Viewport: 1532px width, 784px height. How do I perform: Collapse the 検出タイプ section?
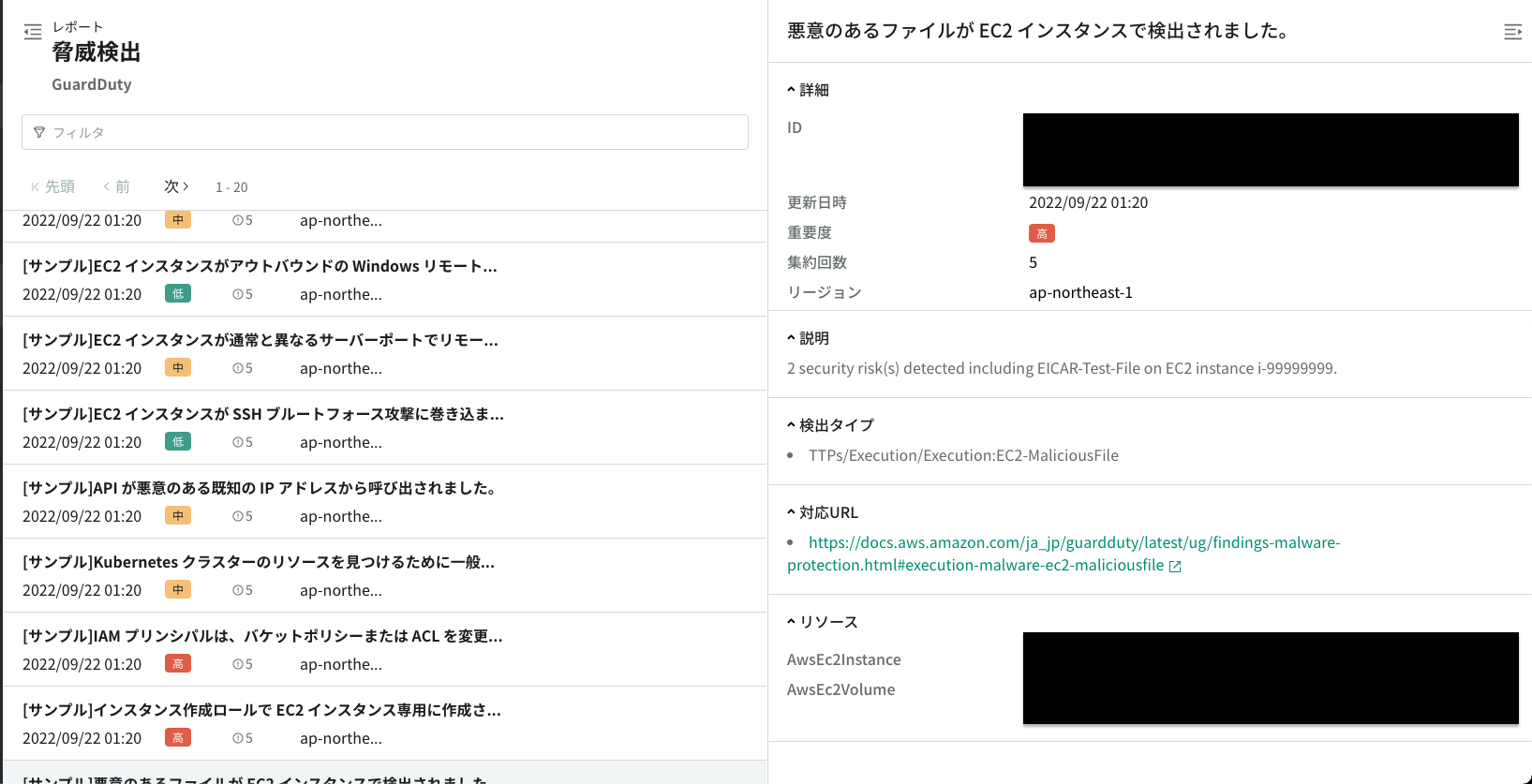coord(830,425)
